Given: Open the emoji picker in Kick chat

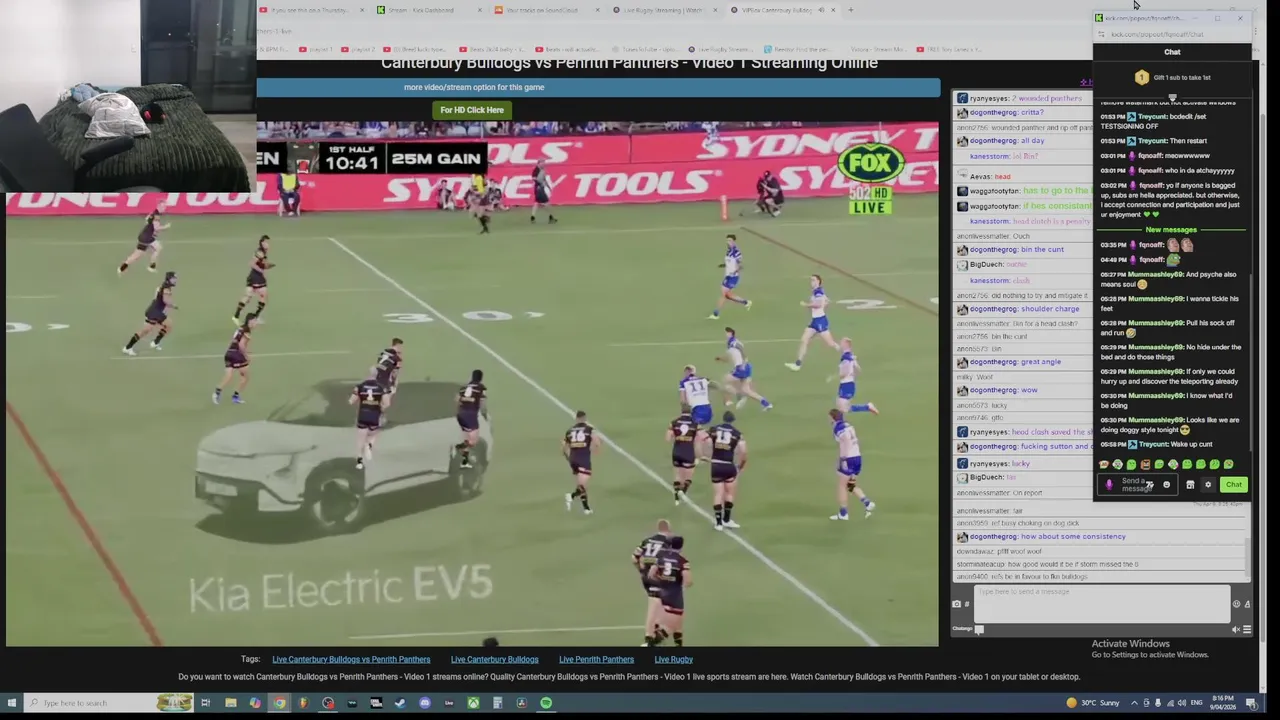Looking at the screenshot, I should click(x=1166, y=485).
